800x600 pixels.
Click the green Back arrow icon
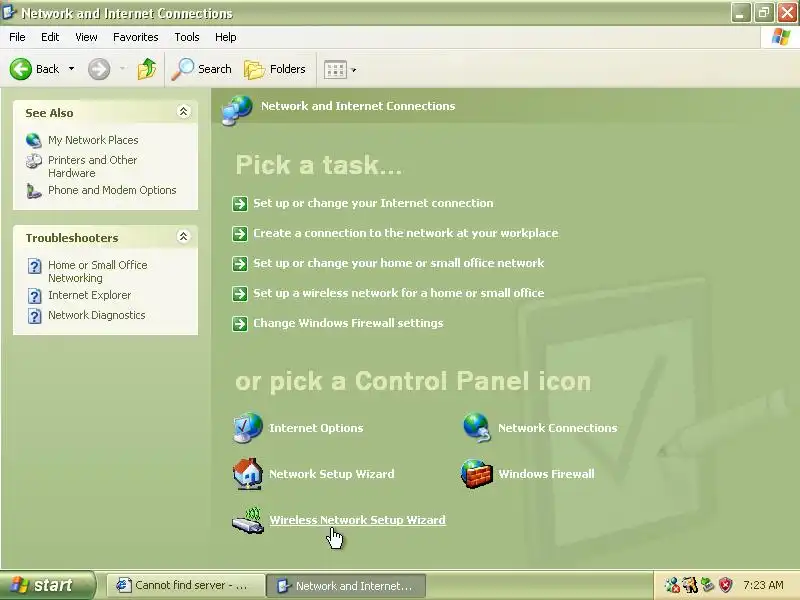21,69
